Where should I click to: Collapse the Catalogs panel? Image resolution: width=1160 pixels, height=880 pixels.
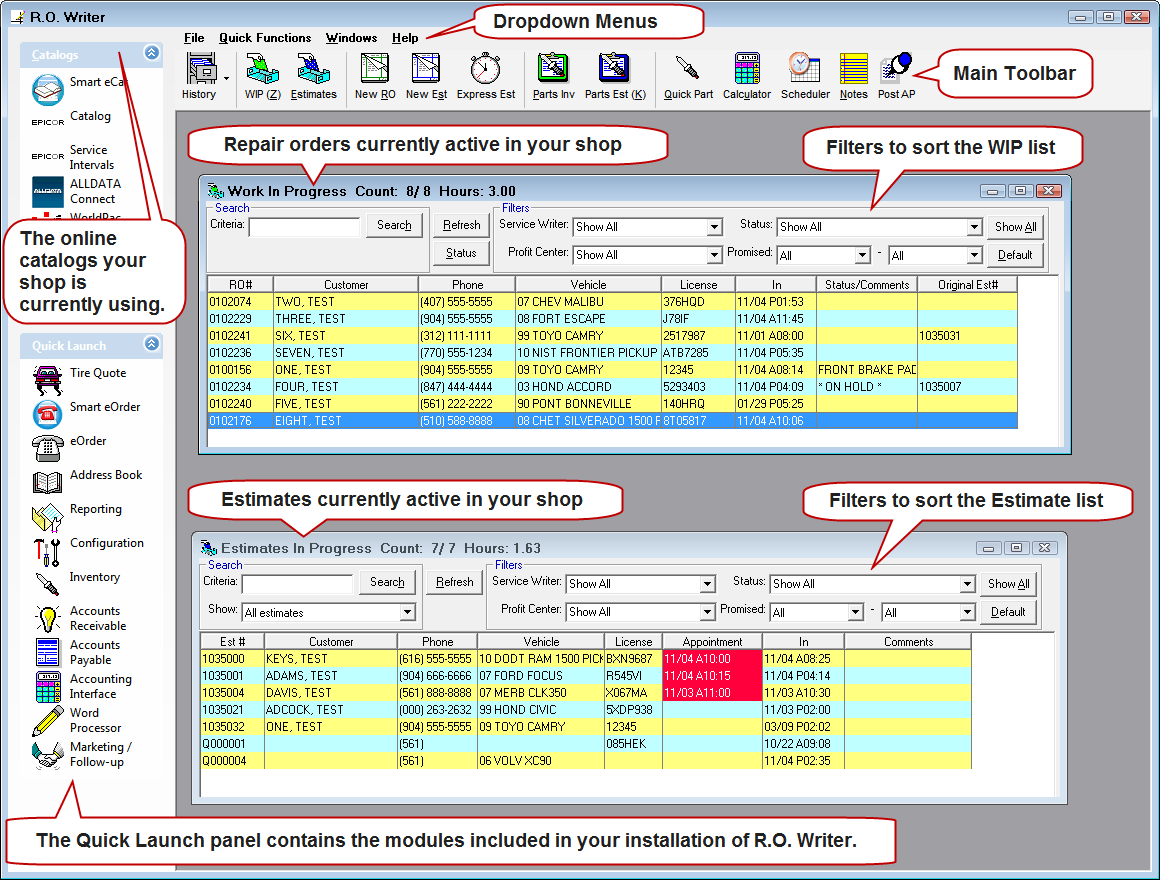151,54
